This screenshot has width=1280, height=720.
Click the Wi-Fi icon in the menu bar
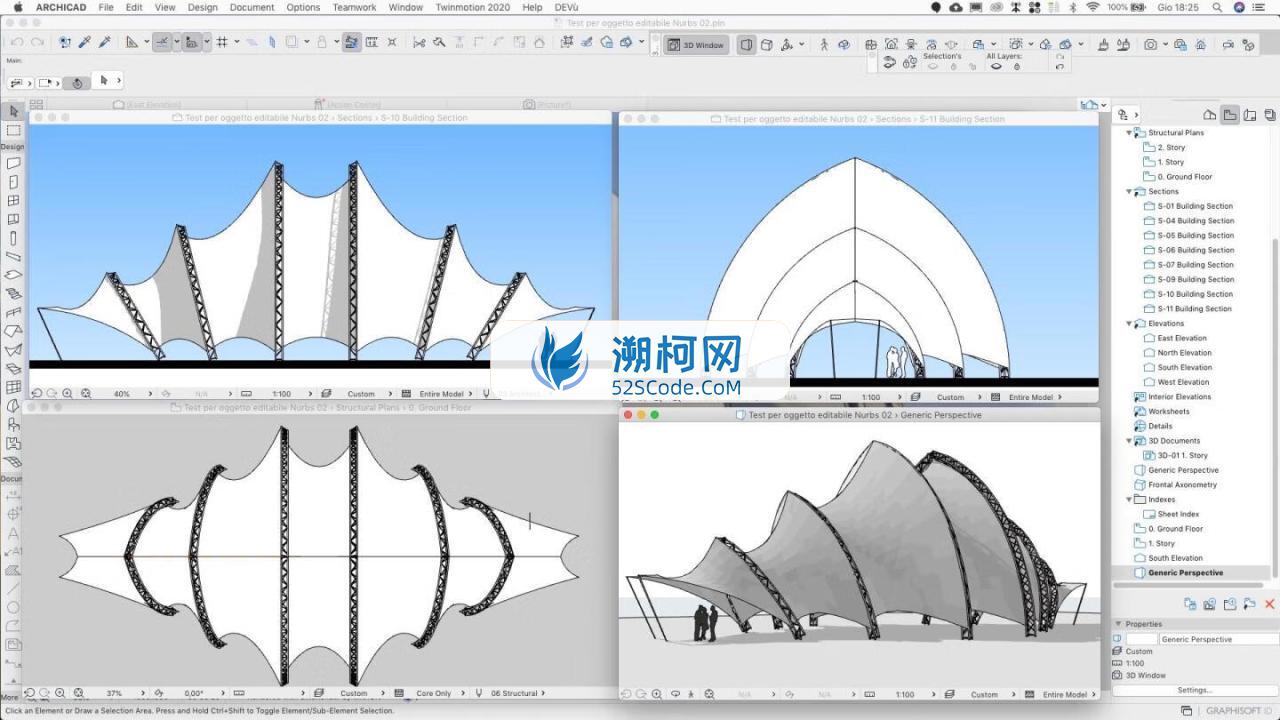pyautogui.click(x=1093, y=7)
